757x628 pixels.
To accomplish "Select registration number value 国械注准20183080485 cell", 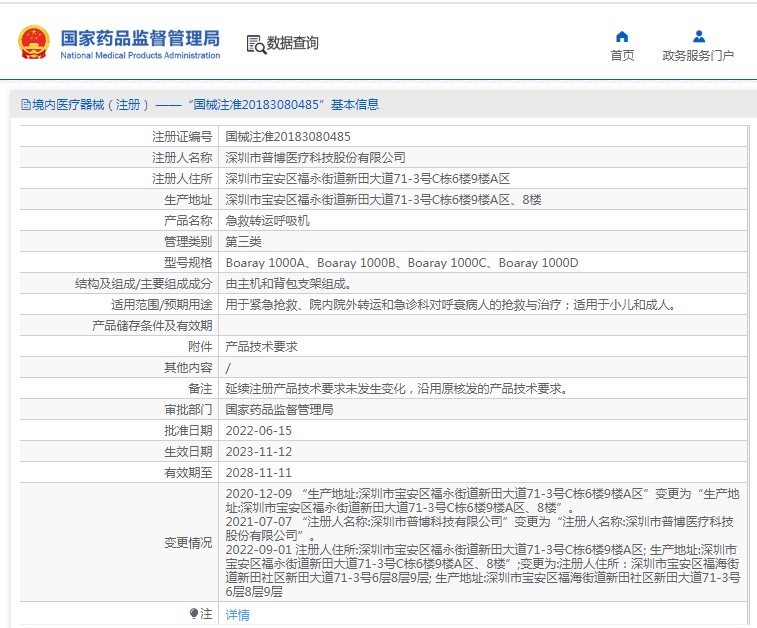I will [x=288, y=137].
